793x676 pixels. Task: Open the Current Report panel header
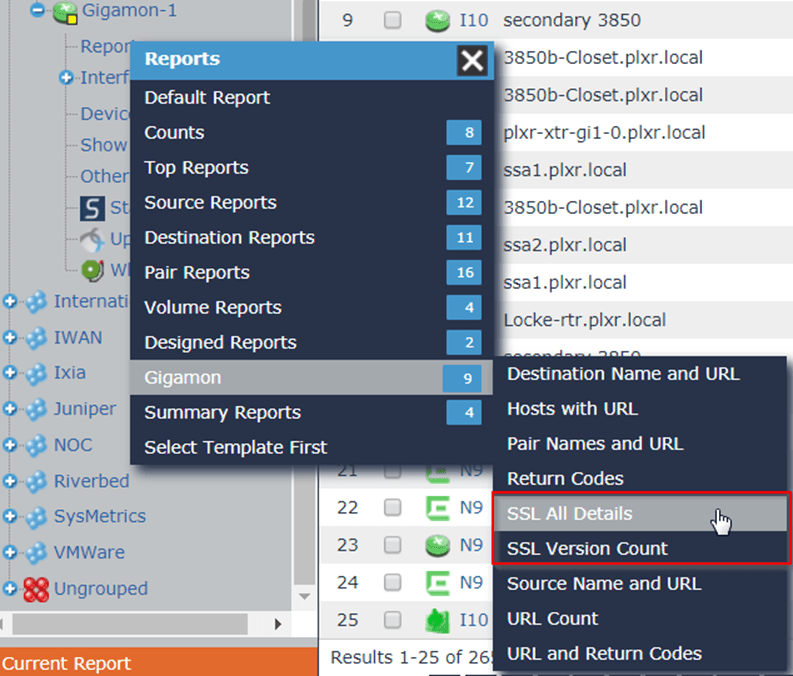coord(159,662)
